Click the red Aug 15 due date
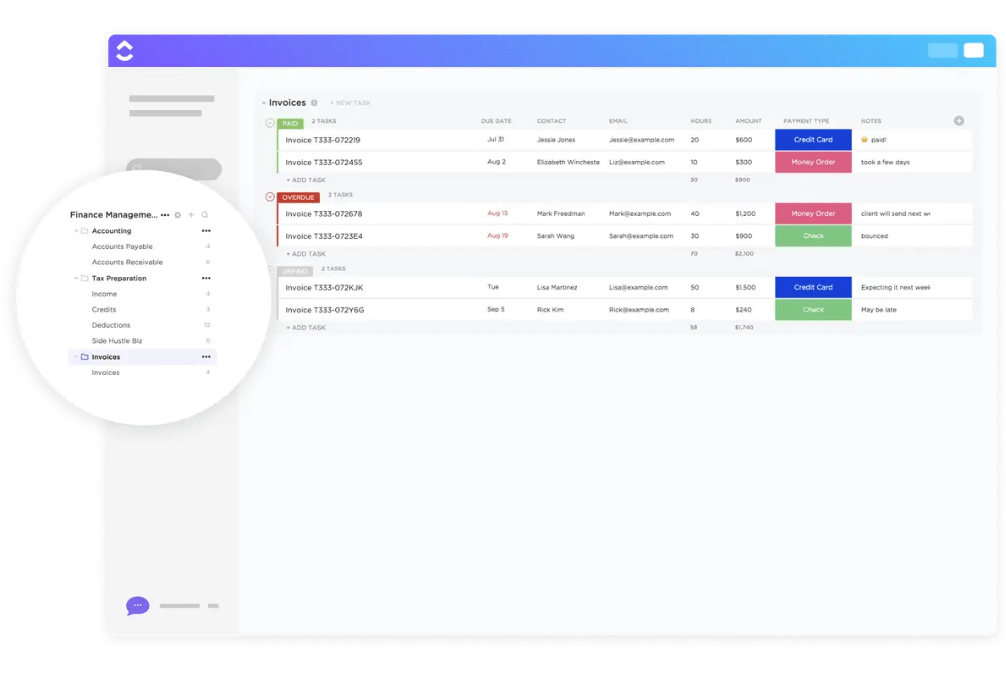Screen dimensions: 1006x675 click(497, 213)
